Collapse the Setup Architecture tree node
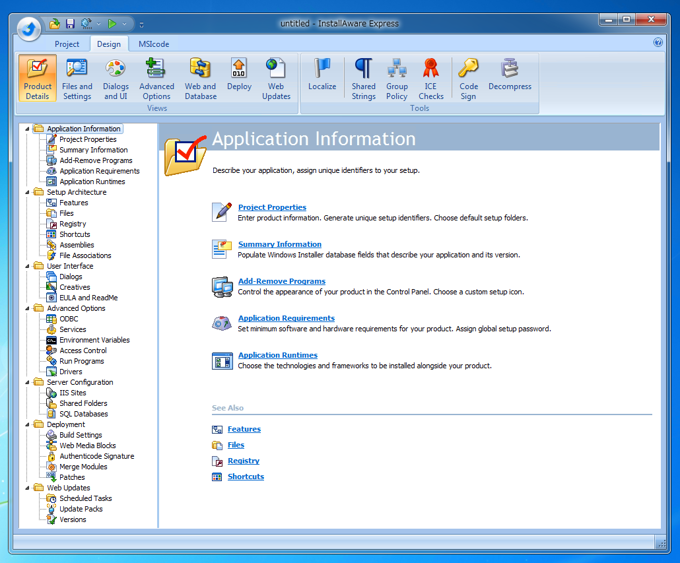680x563 pixels. [x=27, y=192]
